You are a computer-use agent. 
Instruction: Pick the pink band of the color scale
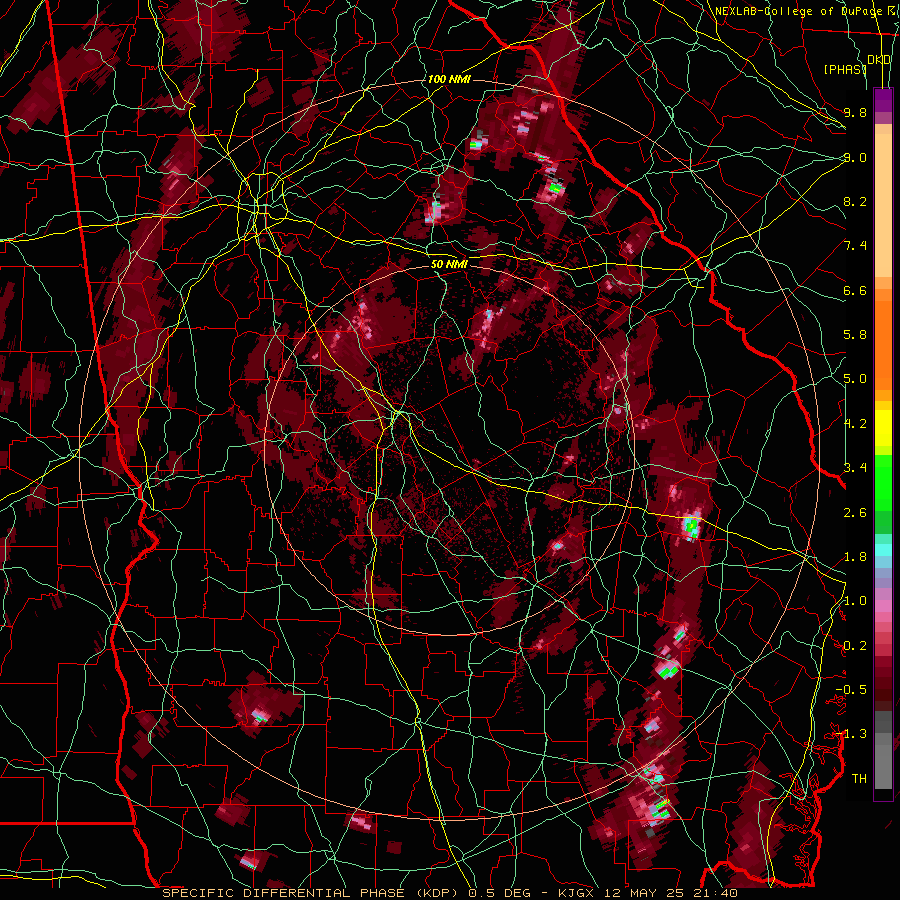tap(883, 606)
